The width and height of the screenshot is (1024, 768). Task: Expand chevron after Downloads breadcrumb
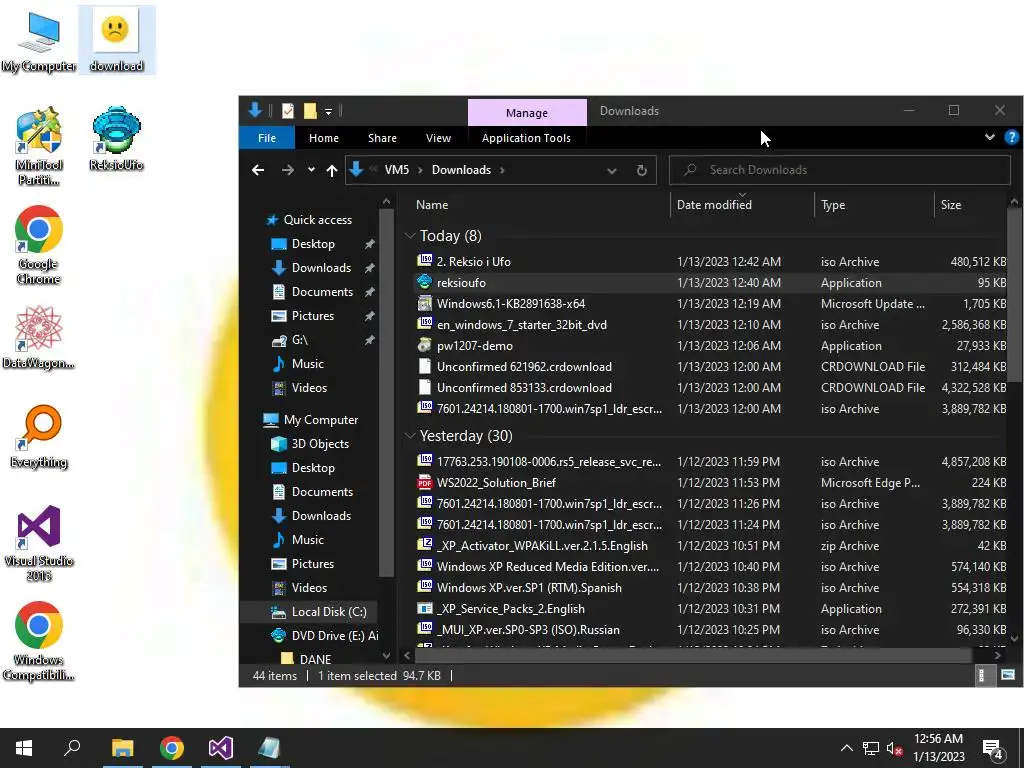coord(502,170)
